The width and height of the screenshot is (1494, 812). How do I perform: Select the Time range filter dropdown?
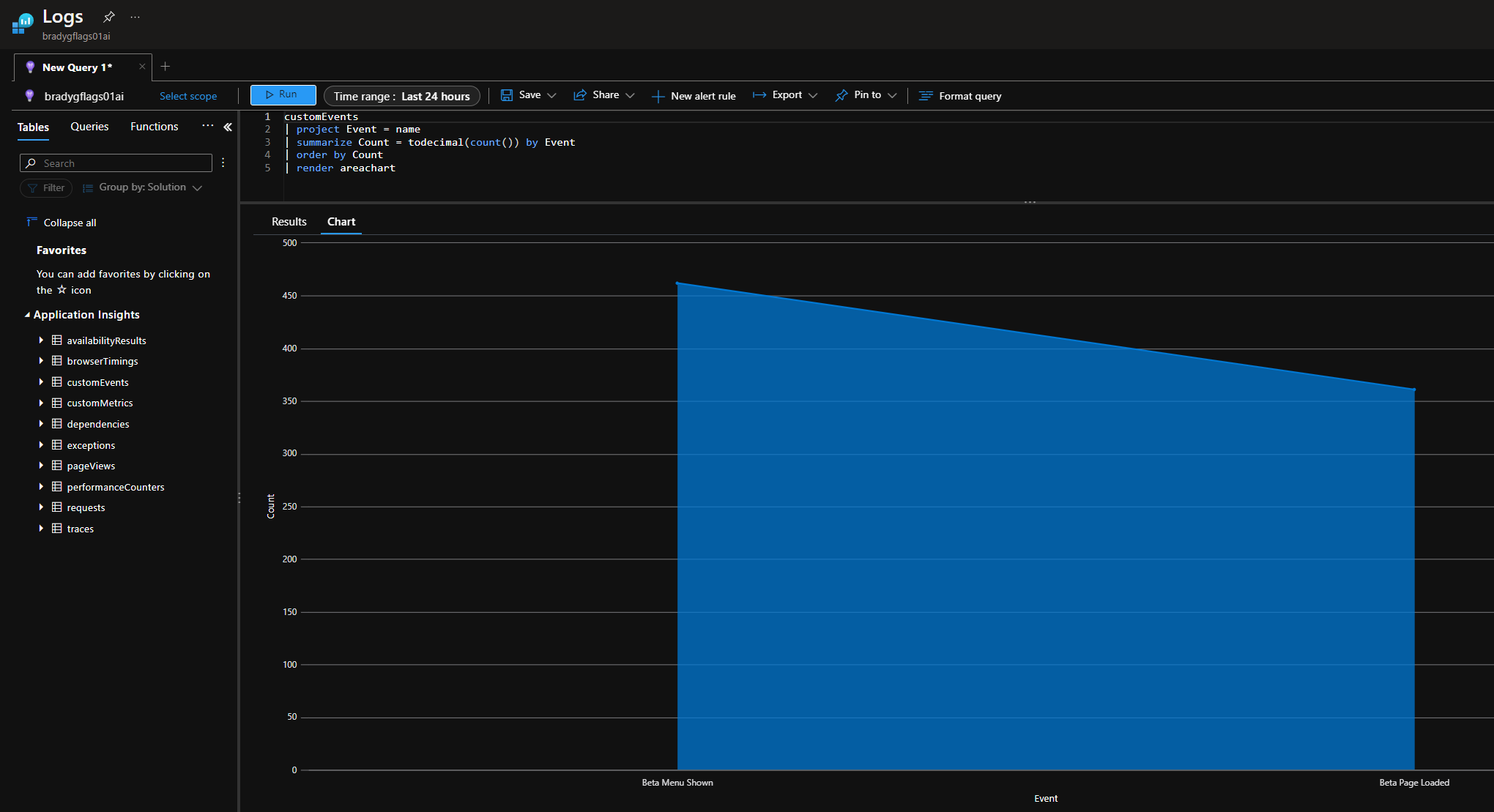(x=403, y=95)
